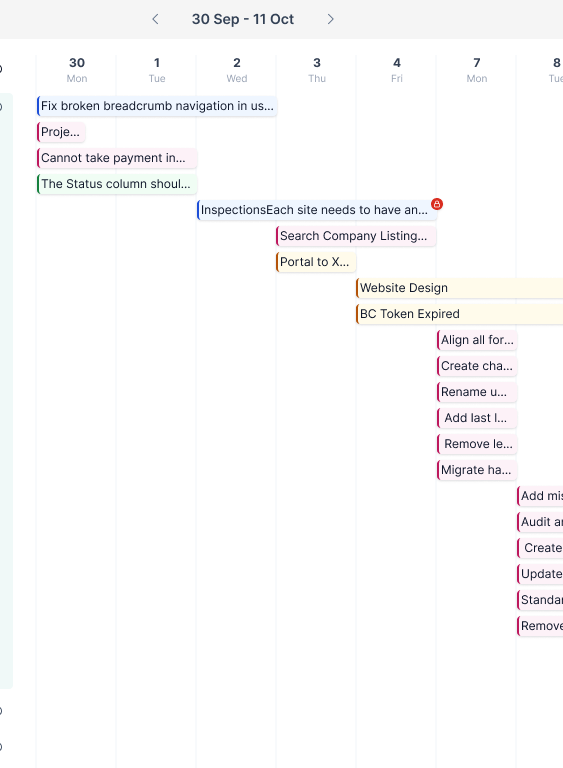Select the 4 Fri column header
Screen dimensions: 563x768
pos(397,70)
